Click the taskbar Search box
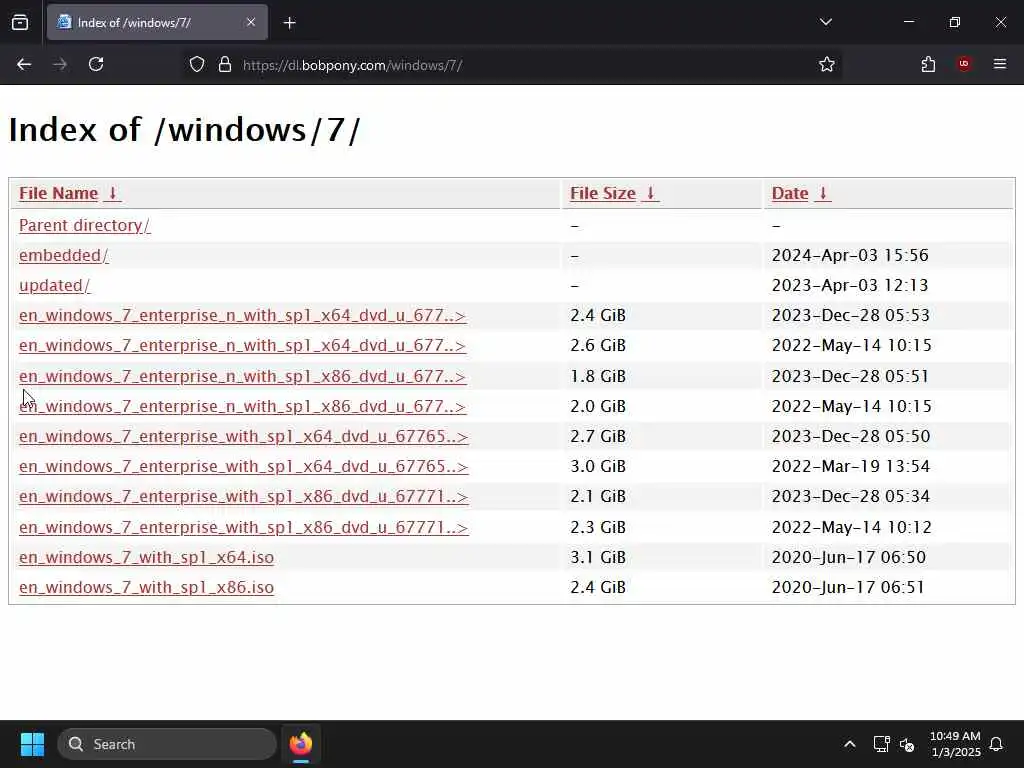 point(167,744)
